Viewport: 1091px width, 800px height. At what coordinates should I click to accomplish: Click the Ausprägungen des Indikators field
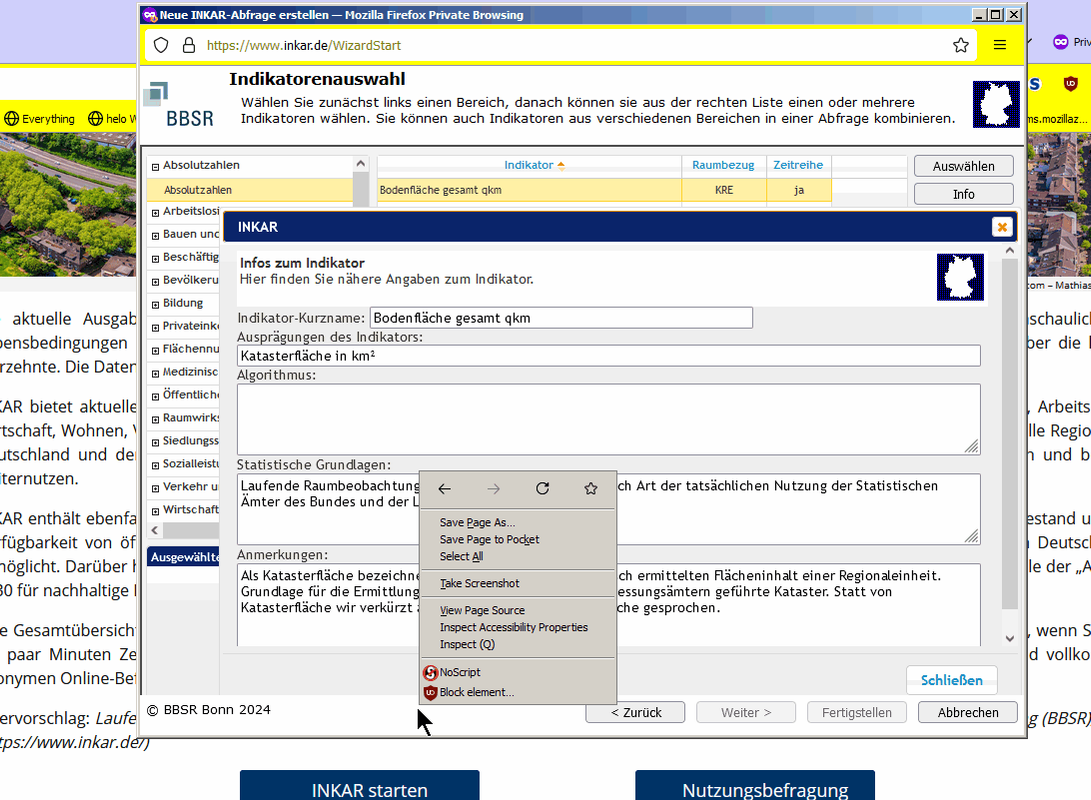[608, 355]
